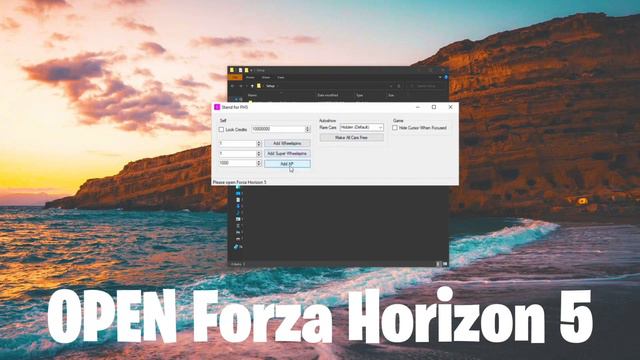Sort by Type column in Explorer
Image resolution: width=640 pixels, height=360 pixels.
tap(360, 95)
